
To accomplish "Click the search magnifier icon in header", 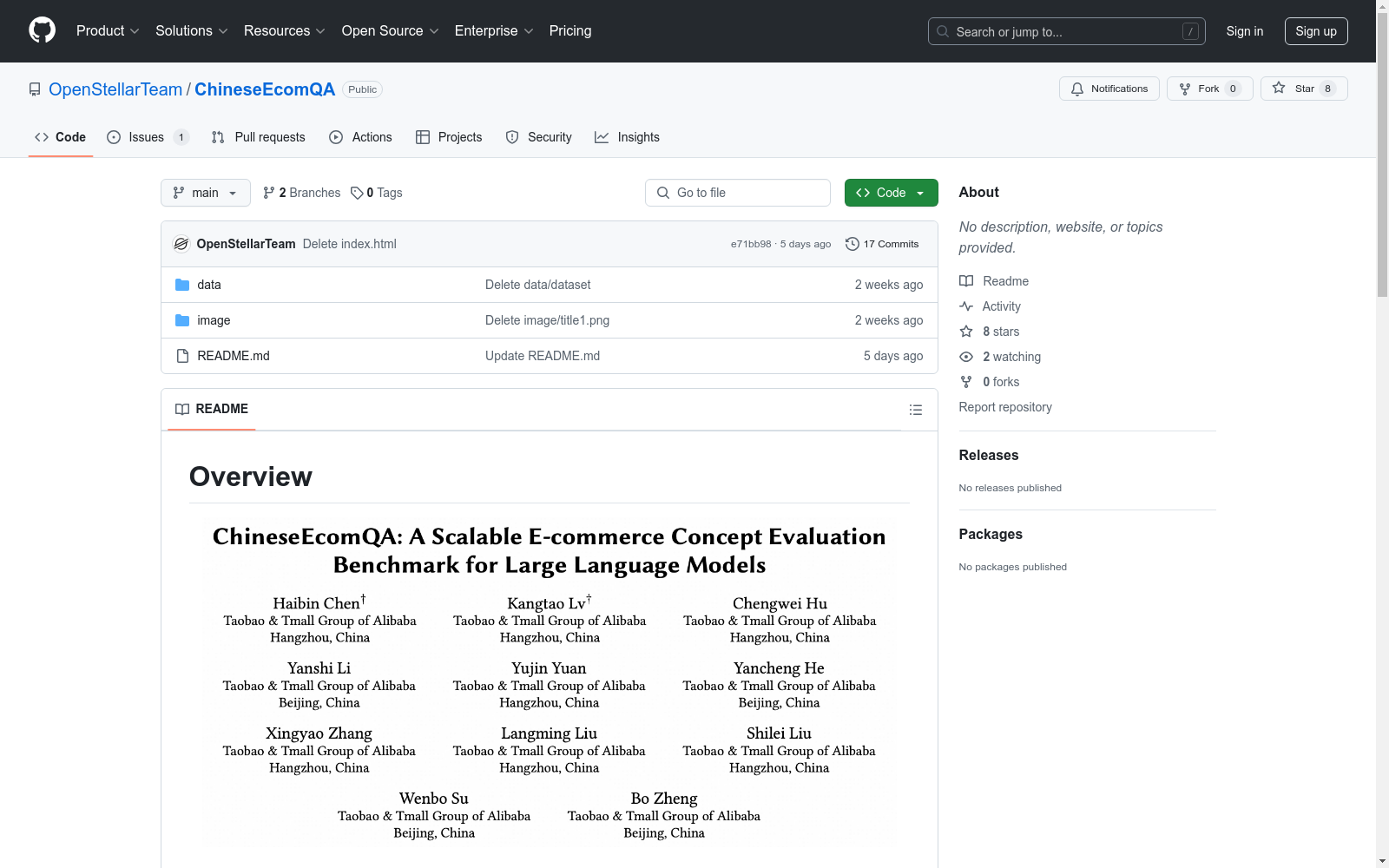I will (943, 31).
